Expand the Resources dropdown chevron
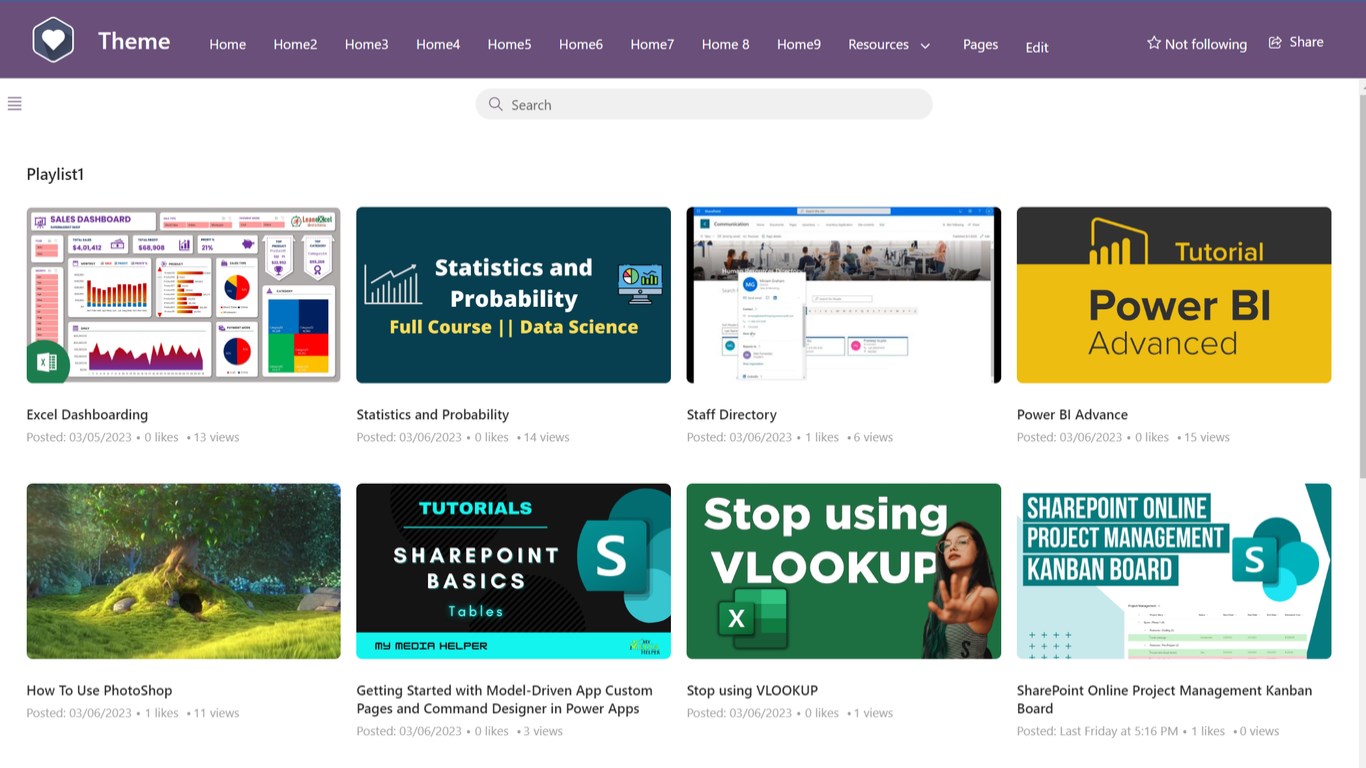 coord(925,46)
